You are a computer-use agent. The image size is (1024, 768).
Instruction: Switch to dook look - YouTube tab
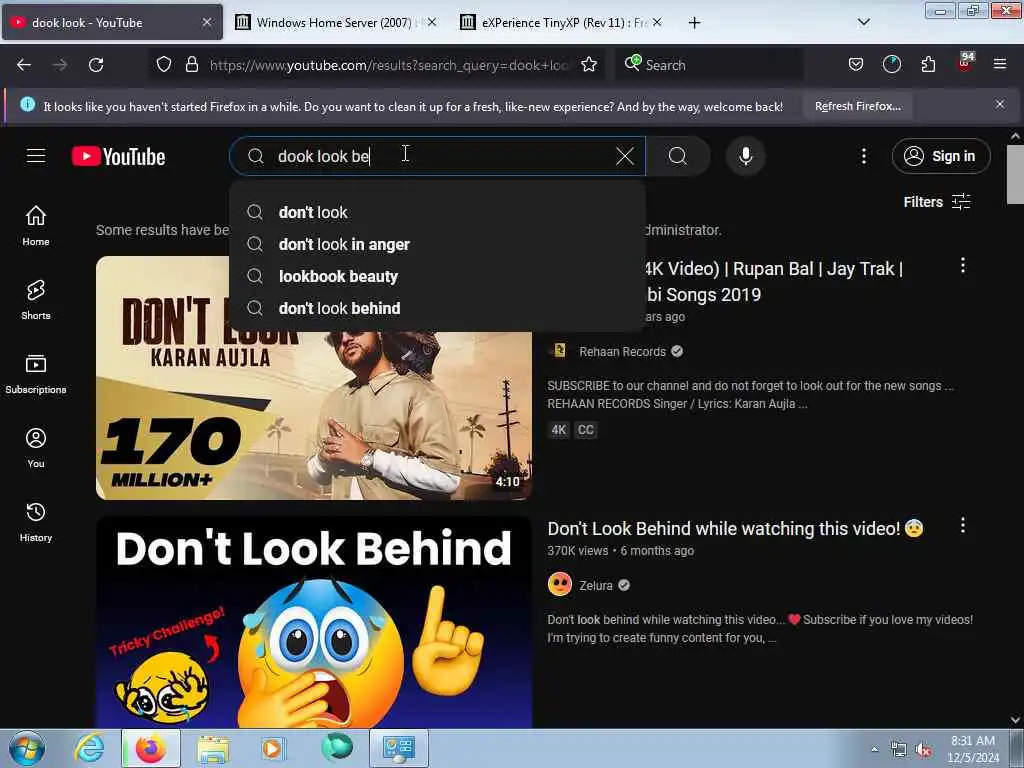tap(112, 22)
